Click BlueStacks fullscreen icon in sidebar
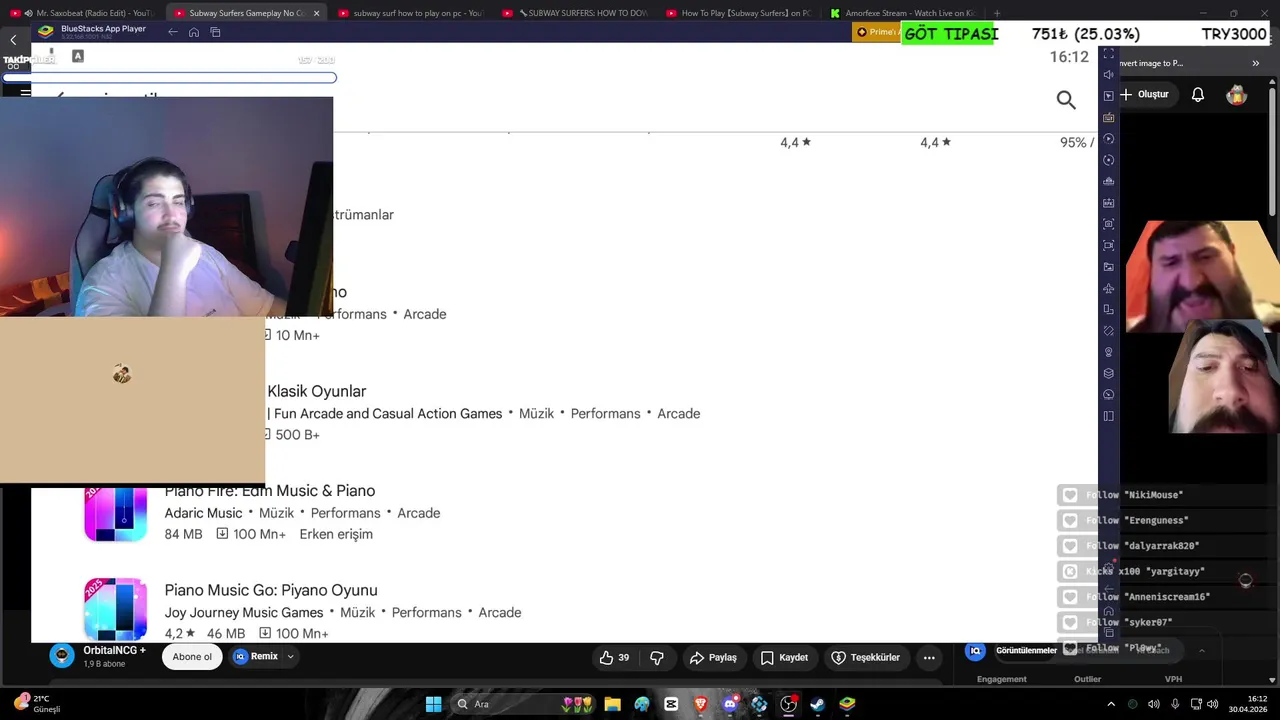 pyautogui.click(x=1108, y=53)
